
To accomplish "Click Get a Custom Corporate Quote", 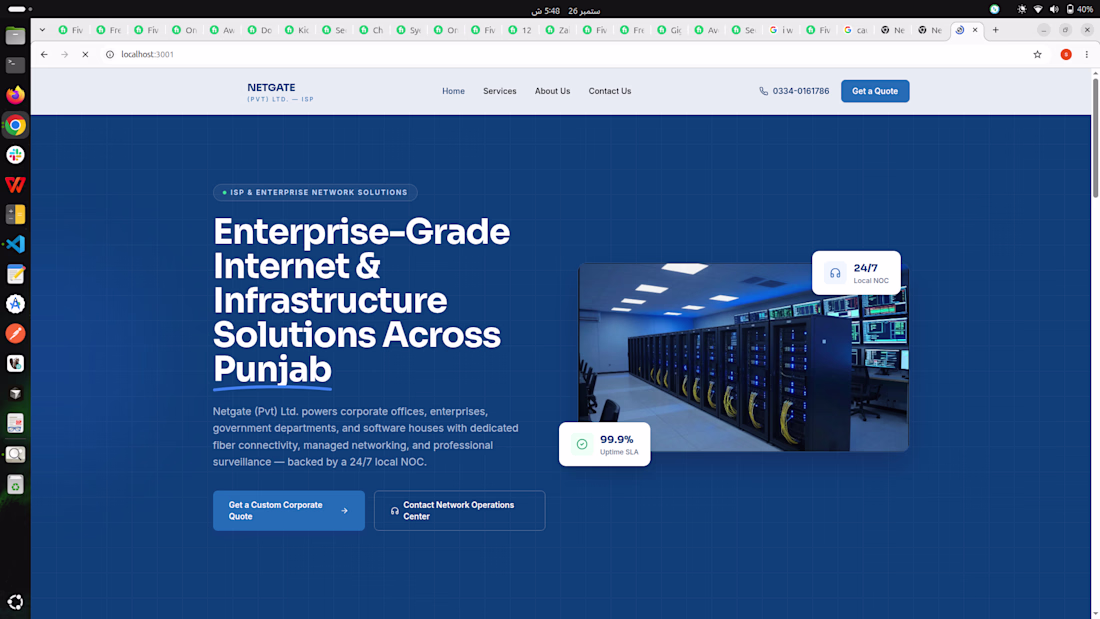I will pos(288,510).
